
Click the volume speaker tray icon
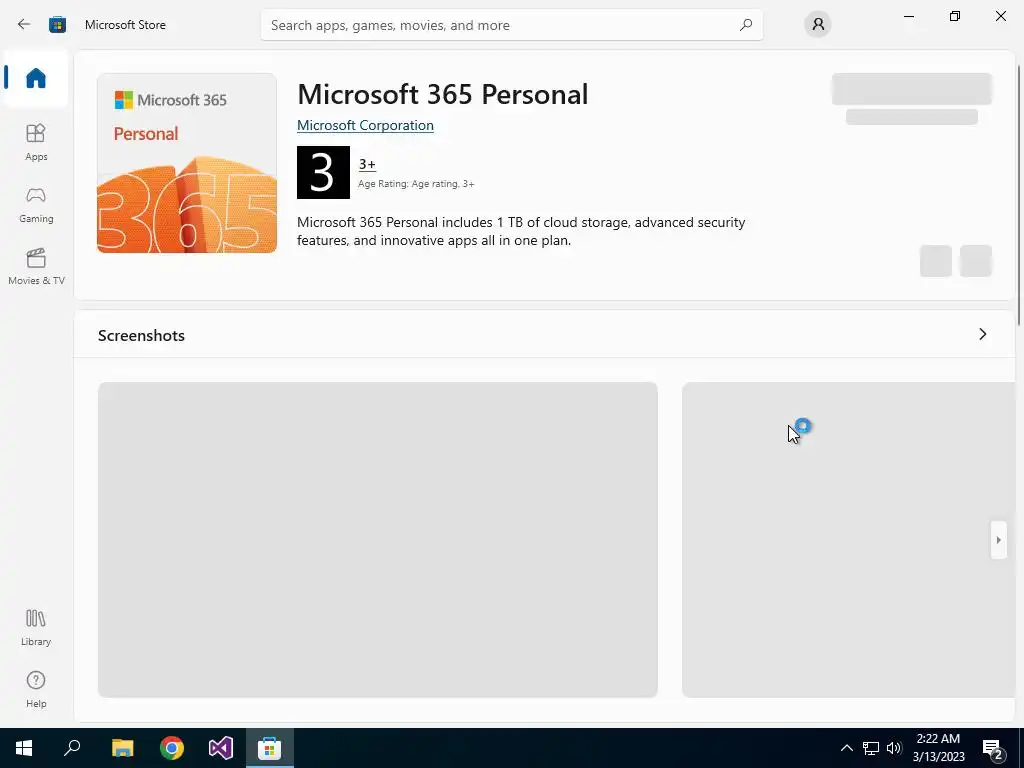894,748
